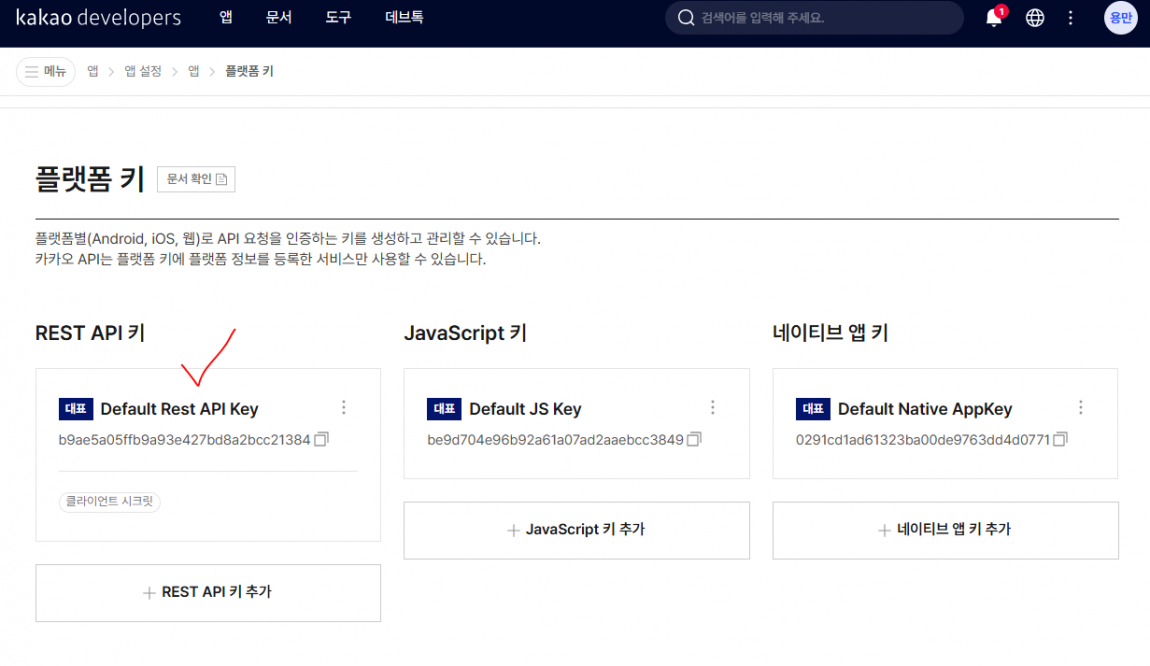Click the 네이티브 앱 키 section heading
Screen dimensions: 1150x666
pyautogui.click(x=830, y=333)
